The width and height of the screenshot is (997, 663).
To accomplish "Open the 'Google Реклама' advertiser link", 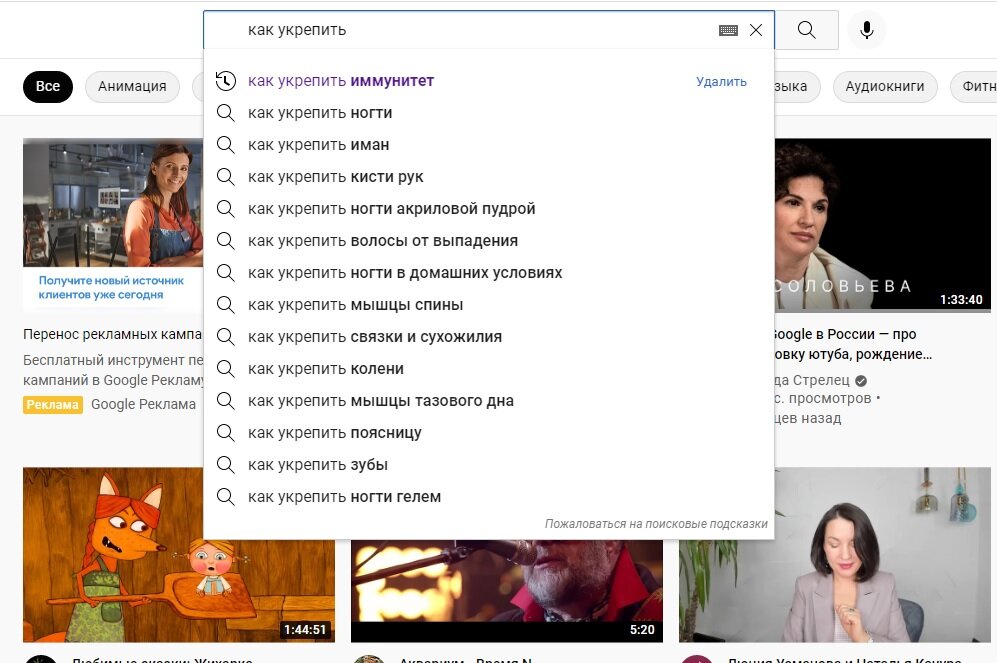I will pos(143,404).
